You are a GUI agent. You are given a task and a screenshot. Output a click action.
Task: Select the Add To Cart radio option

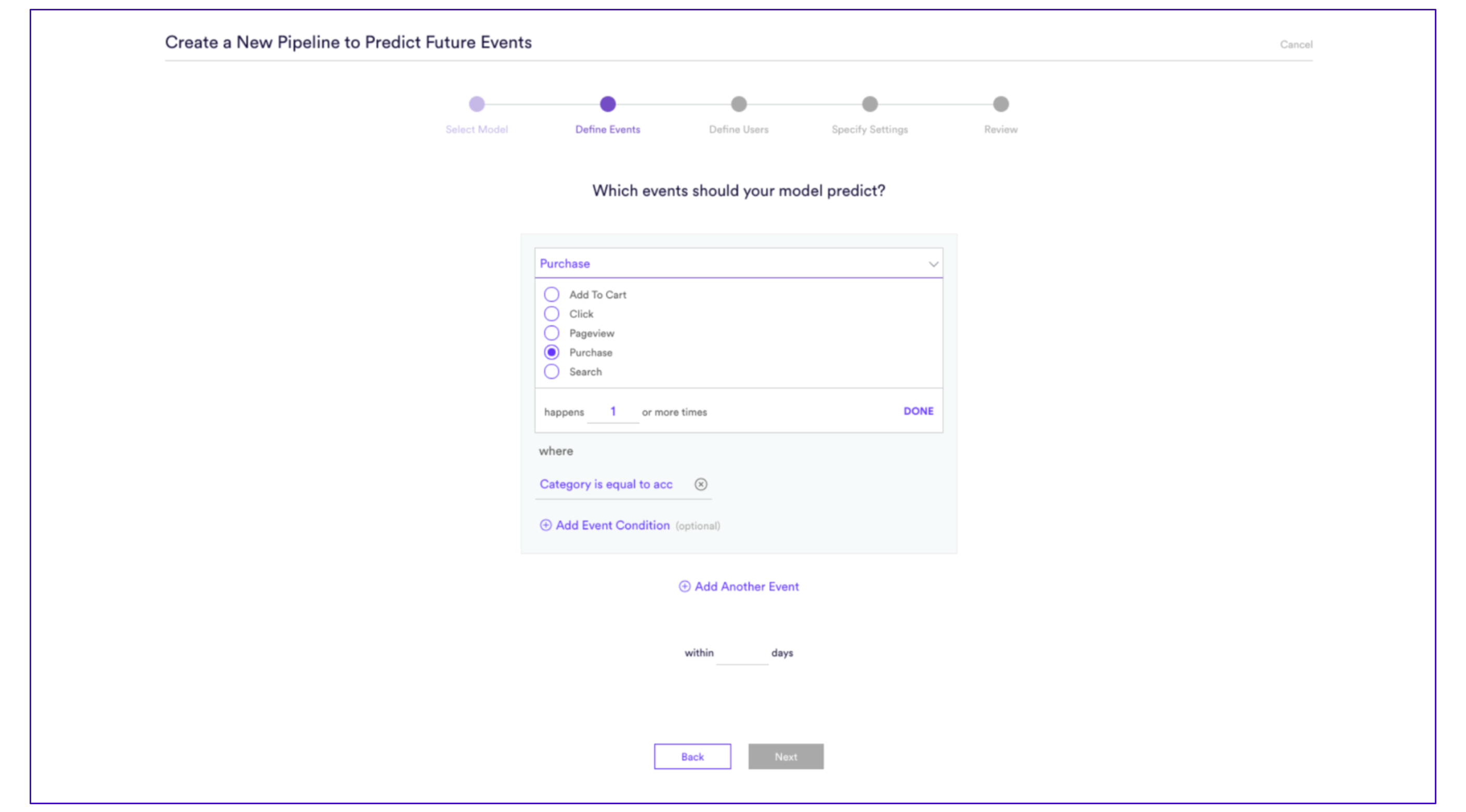click(x=552, y=295)
